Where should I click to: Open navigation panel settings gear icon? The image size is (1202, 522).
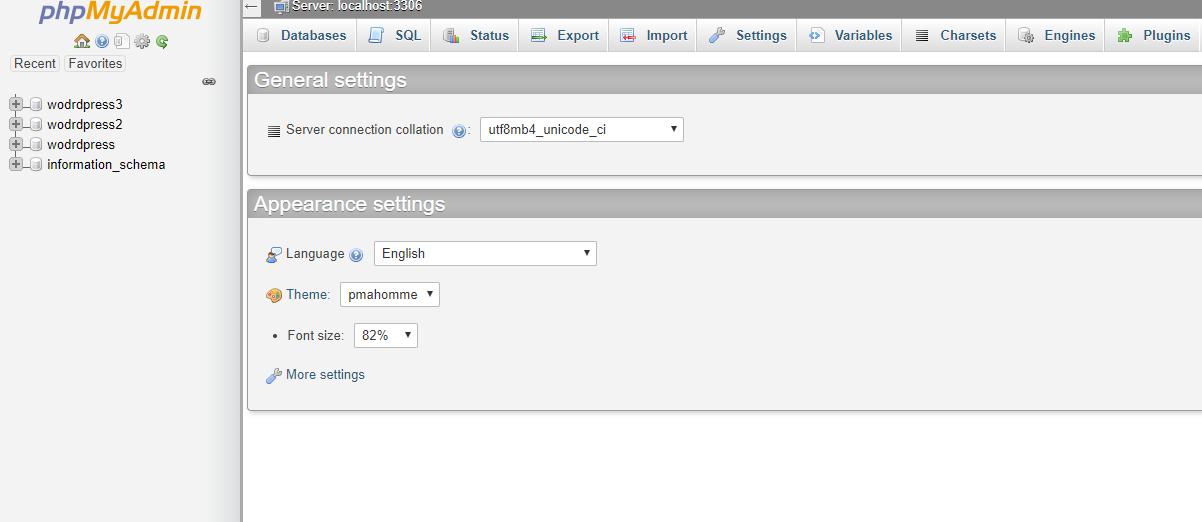[x=142, y=41]
